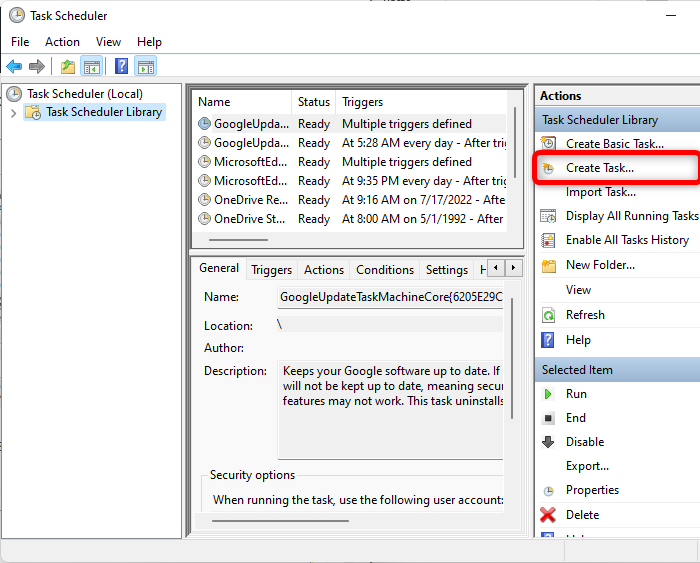Image resolution: width=700 pixels, height=563 pixels.
Task: Click New Folder... action
Action: [600, 265]
